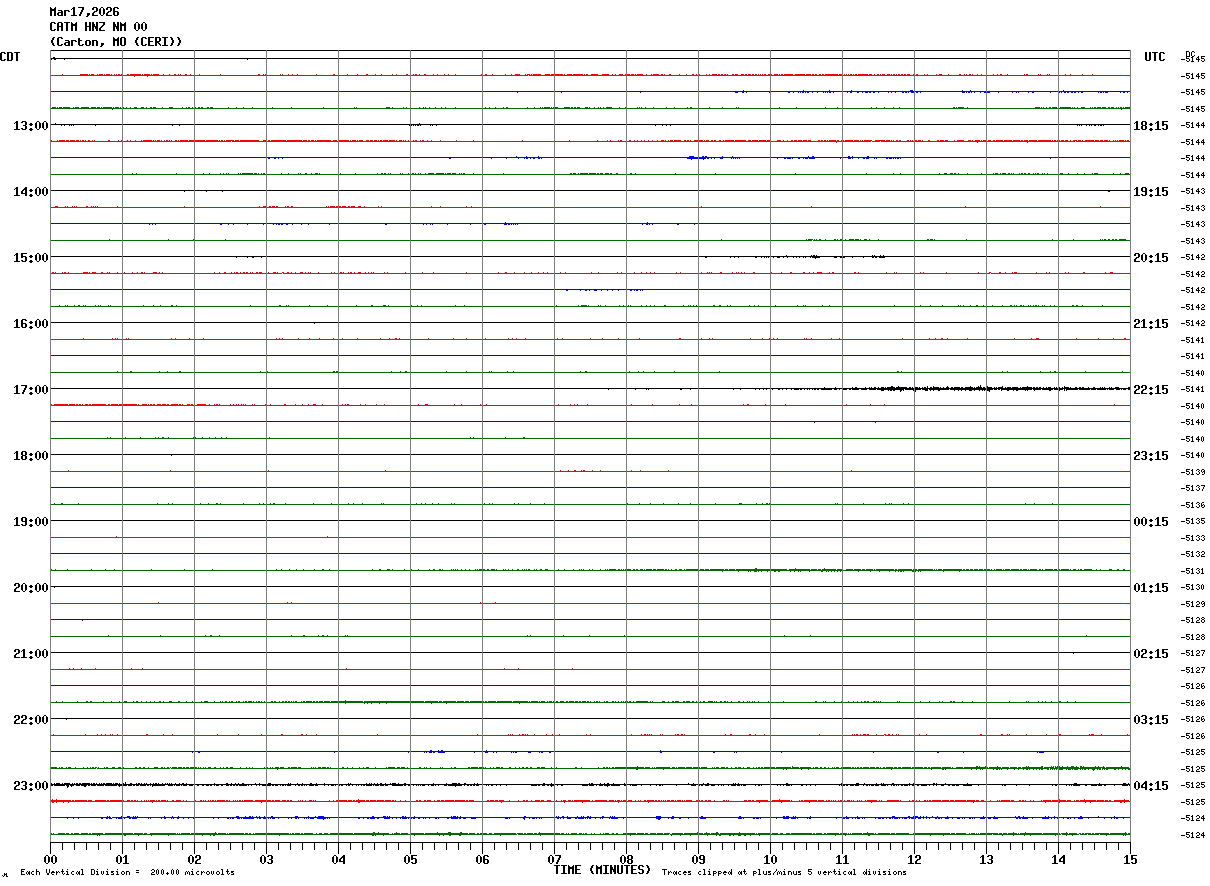
Task: Select the '17:00' CDT hour label
Action: (x=31, y=389)
